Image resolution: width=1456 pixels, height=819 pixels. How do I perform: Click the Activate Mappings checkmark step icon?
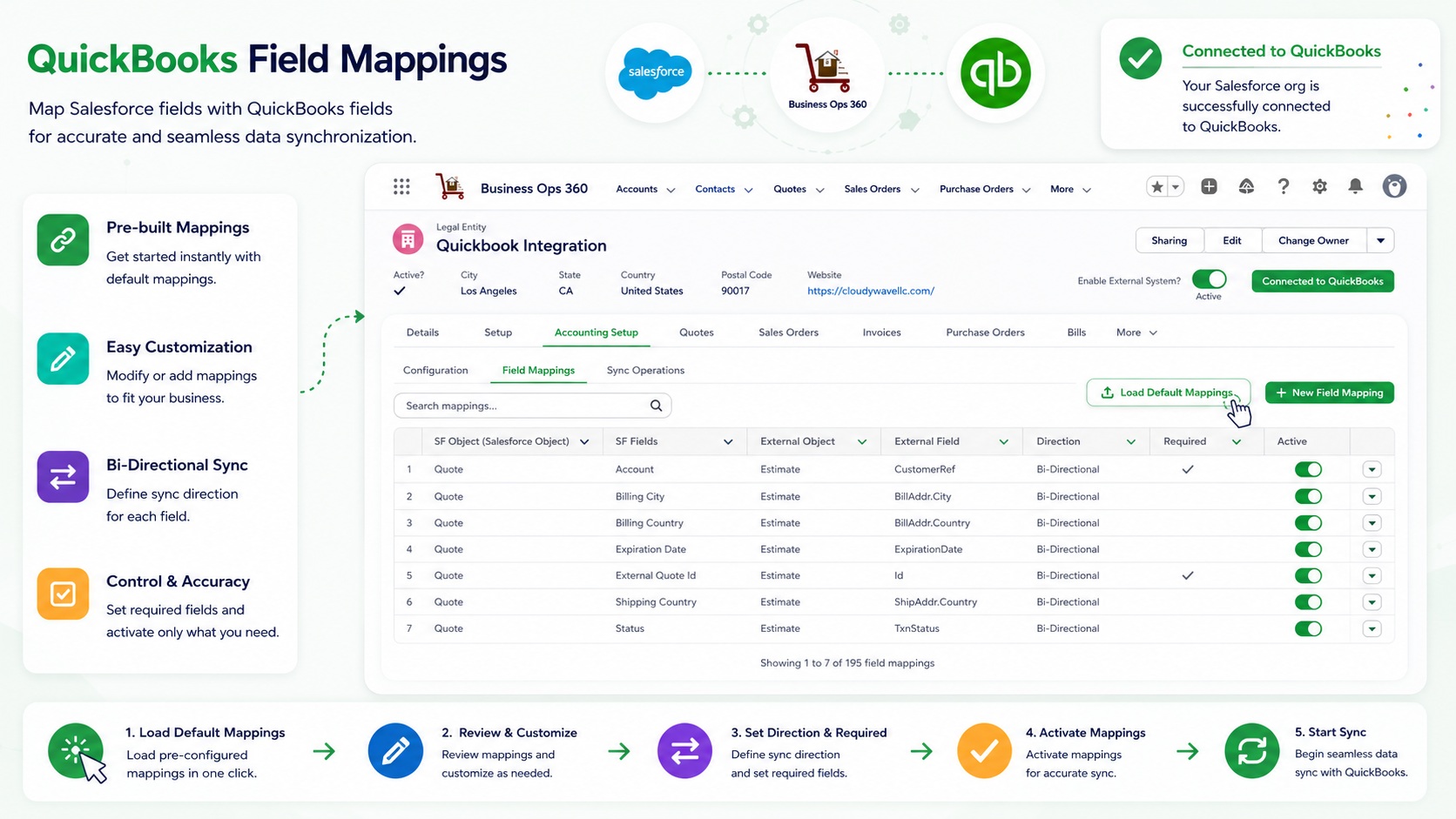(x=984, y=750)
